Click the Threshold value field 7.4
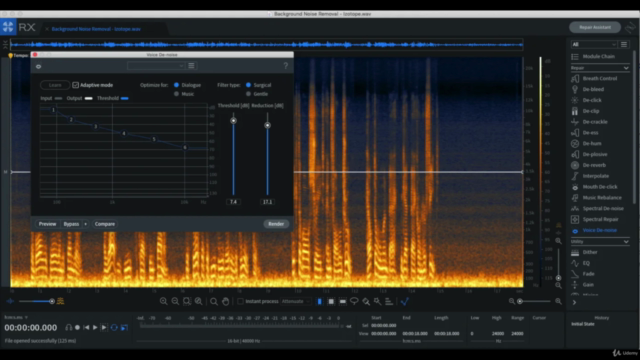 coord(233,202)
